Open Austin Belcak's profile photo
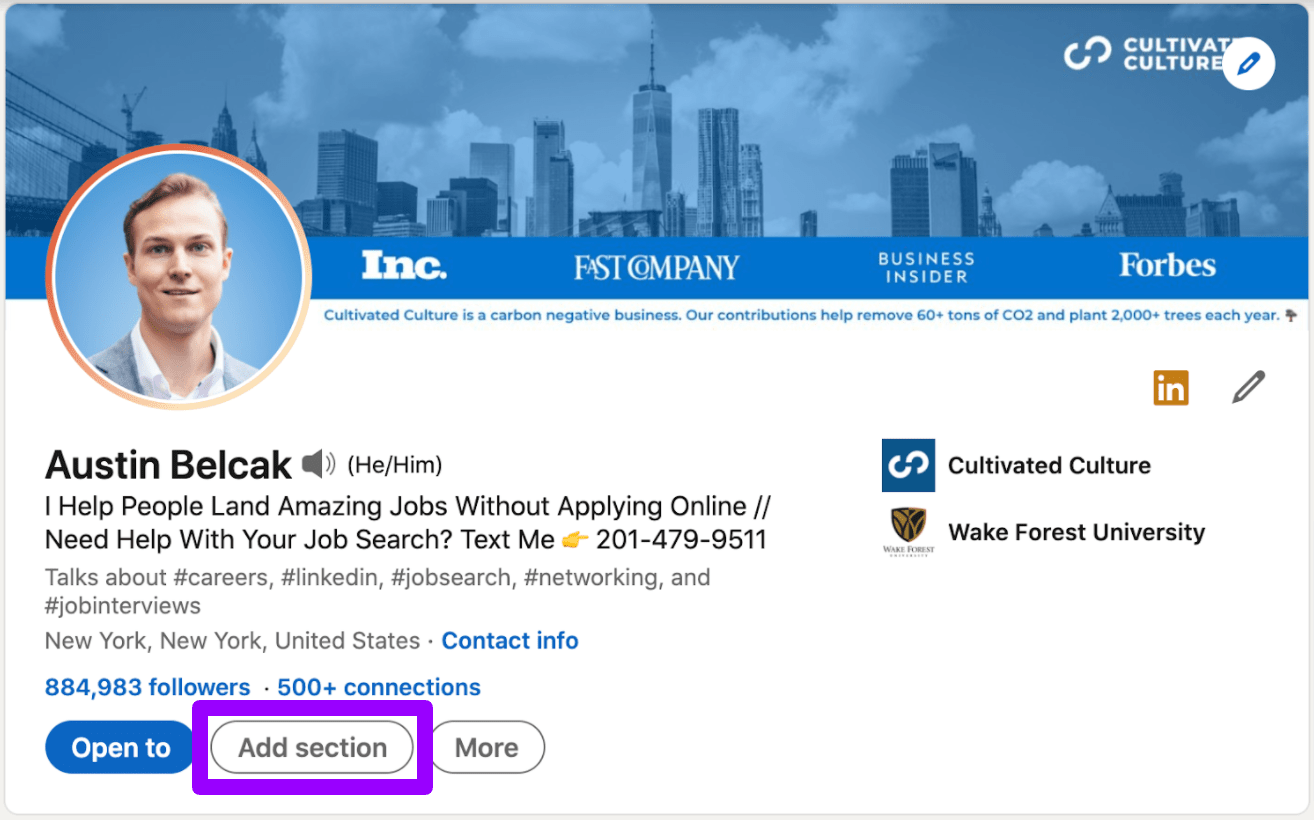1314x820 pixels. click(179, 277)
